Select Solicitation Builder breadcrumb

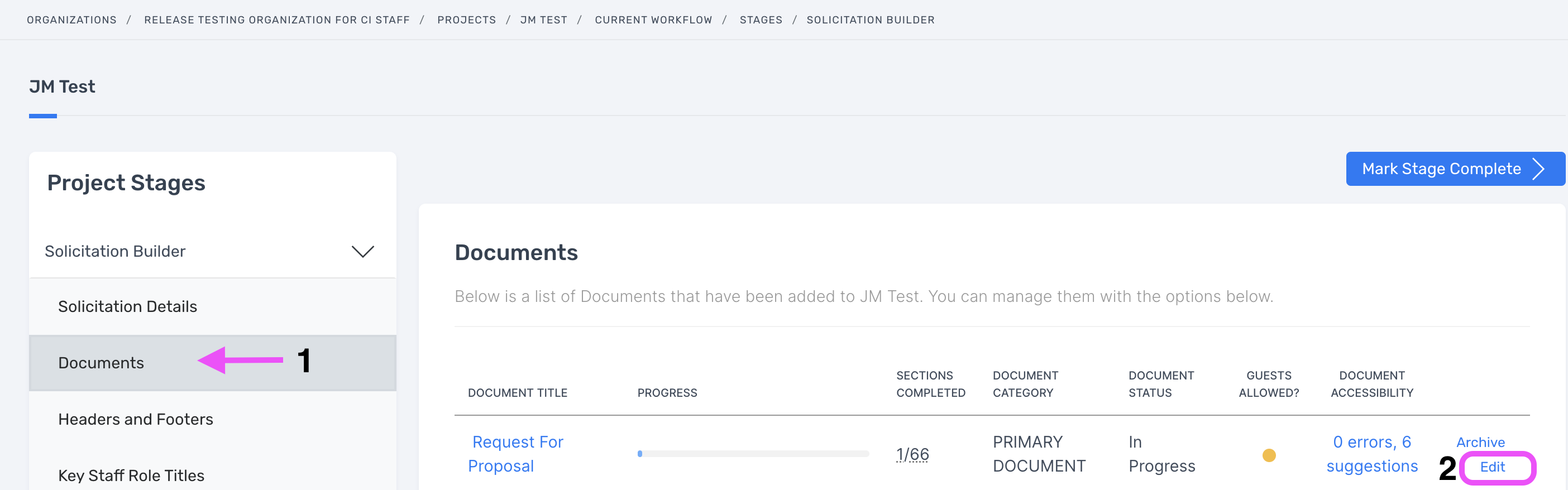(x=871, y=20)
